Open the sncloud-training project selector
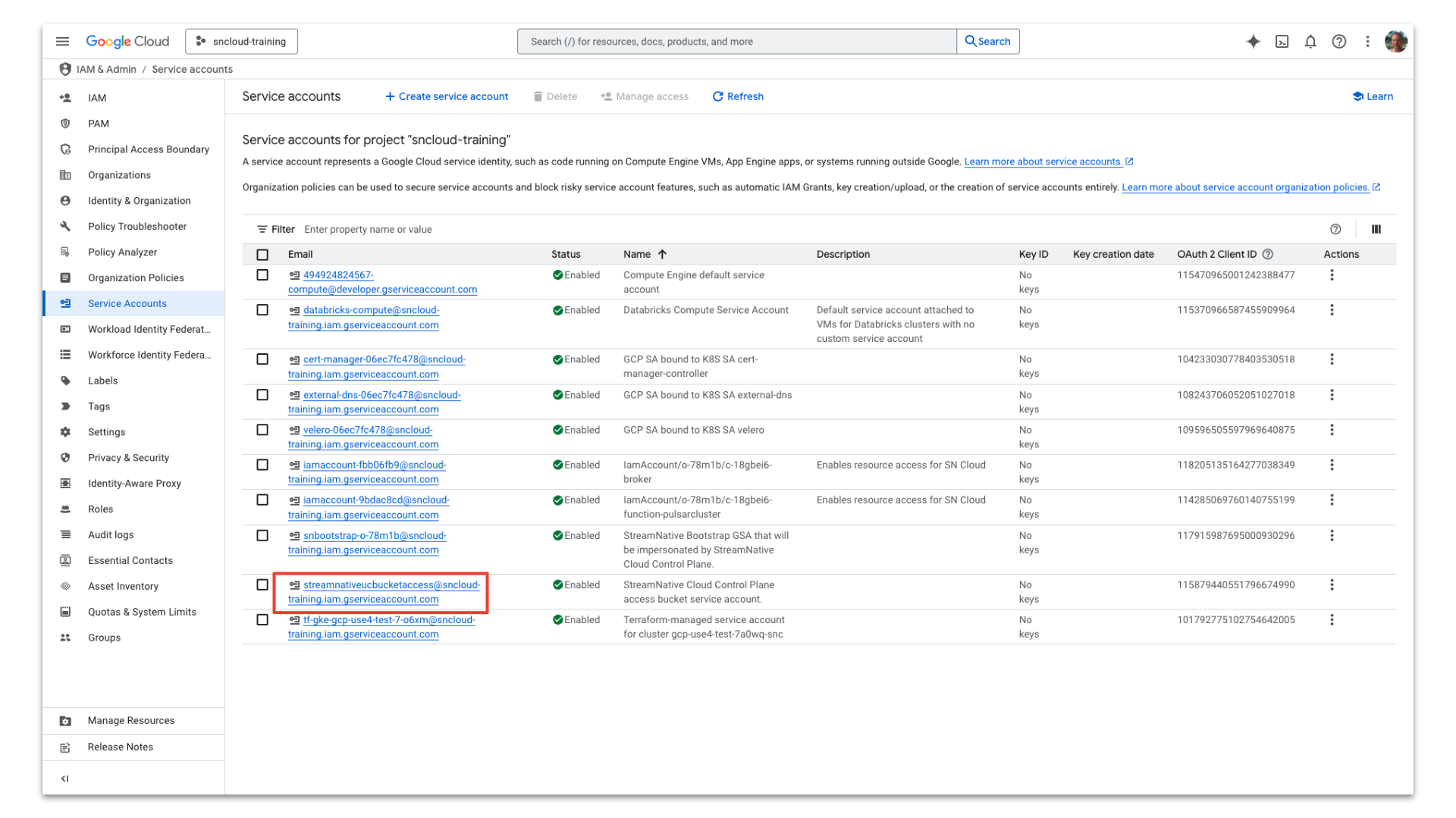The width and height of the screenshot is (1456, 818). (241, 42)
